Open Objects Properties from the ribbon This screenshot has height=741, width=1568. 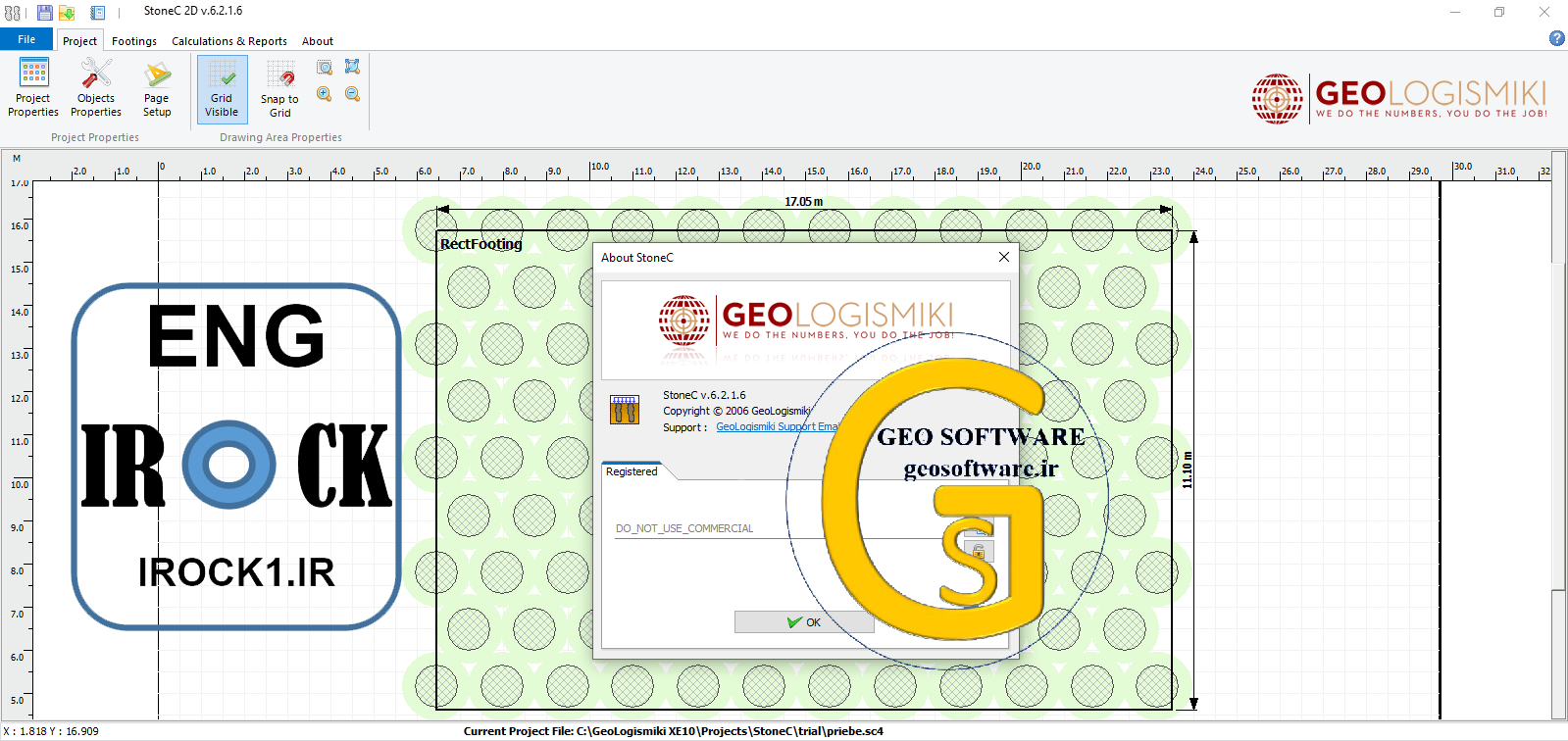[96, 88]
